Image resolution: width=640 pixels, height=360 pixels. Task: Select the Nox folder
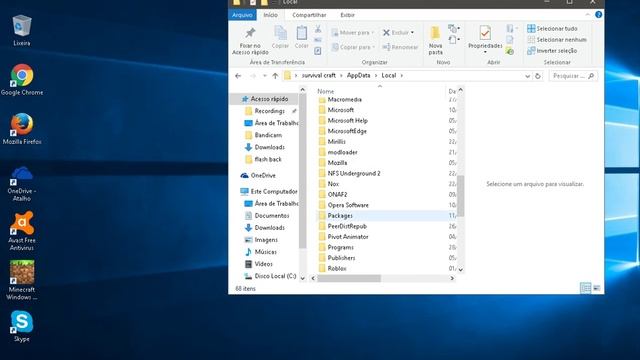click(x=333, y=184)
